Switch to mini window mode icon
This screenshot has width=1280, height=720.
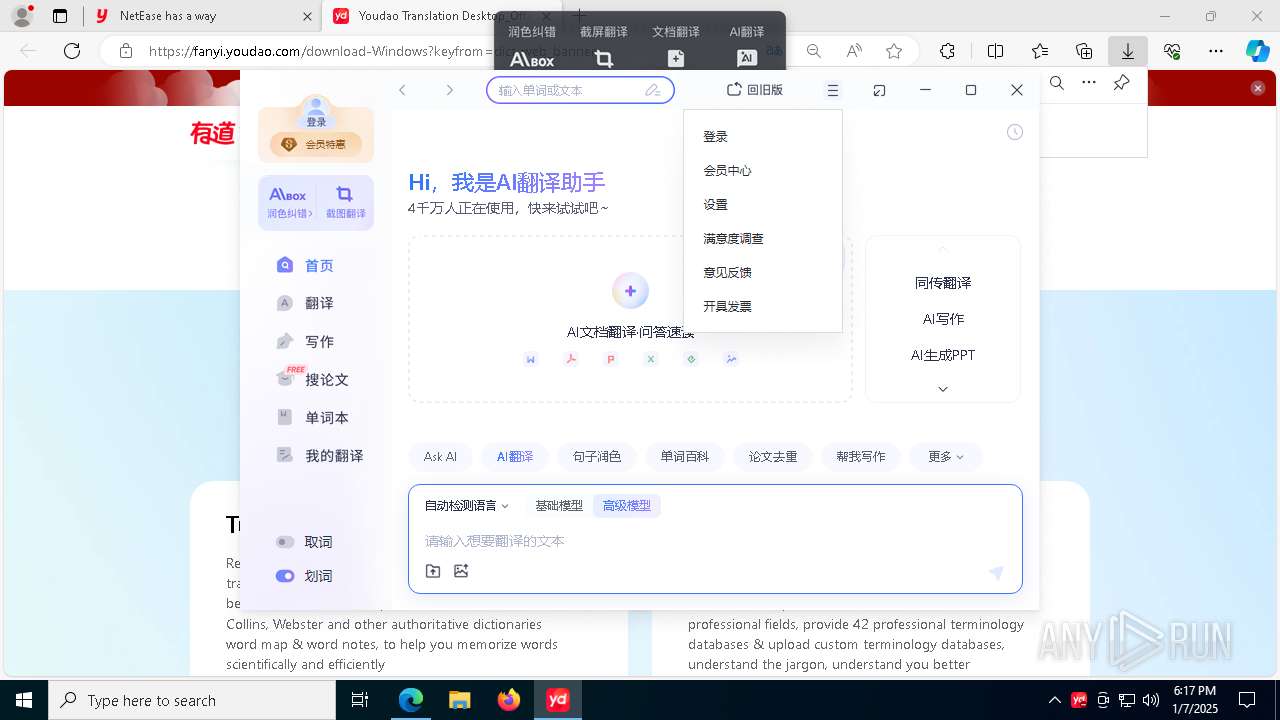[x=879, y=90]
